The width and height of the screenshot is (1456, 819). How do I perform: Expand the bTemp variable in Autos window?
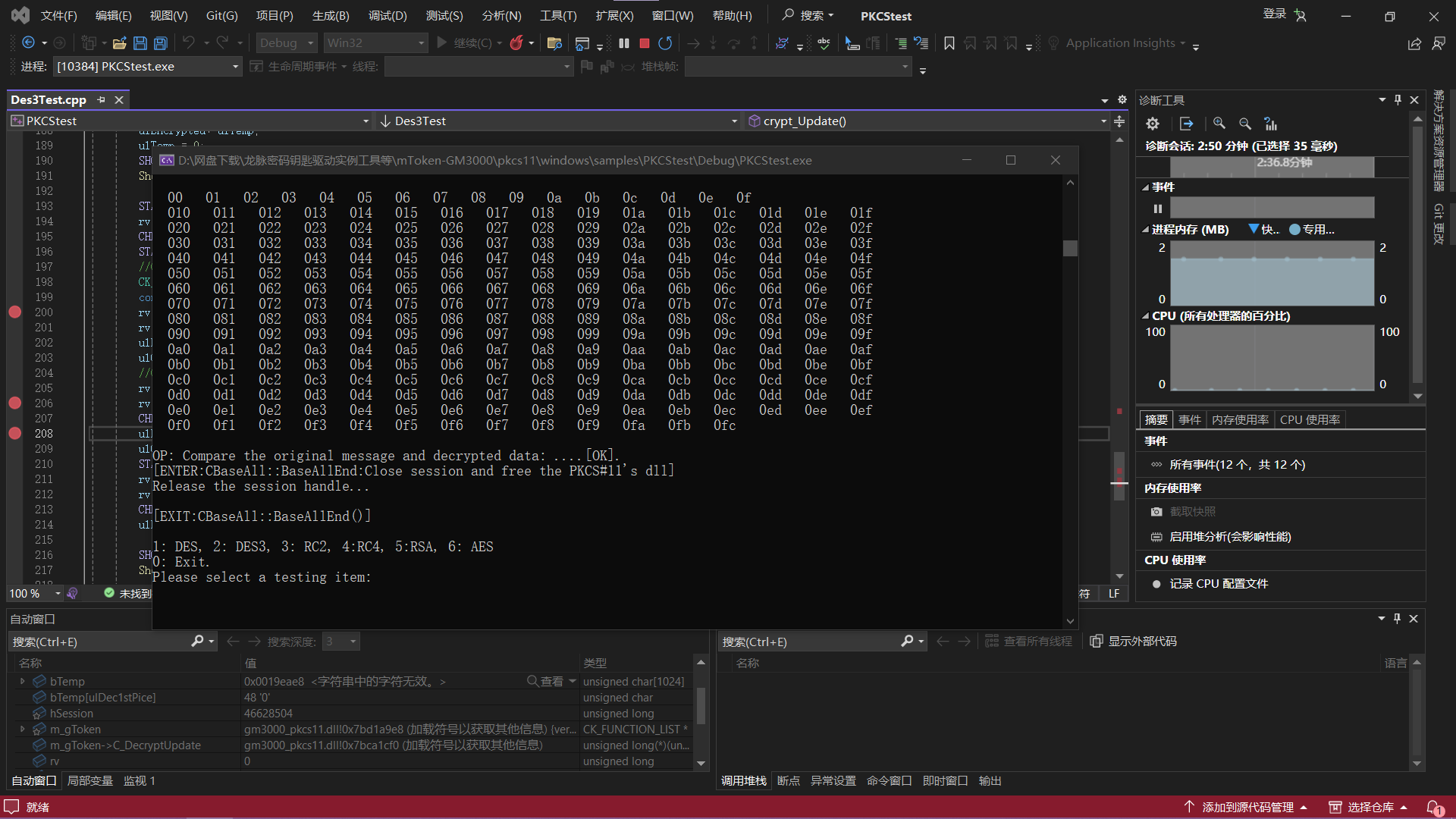(x=23, y=682)
